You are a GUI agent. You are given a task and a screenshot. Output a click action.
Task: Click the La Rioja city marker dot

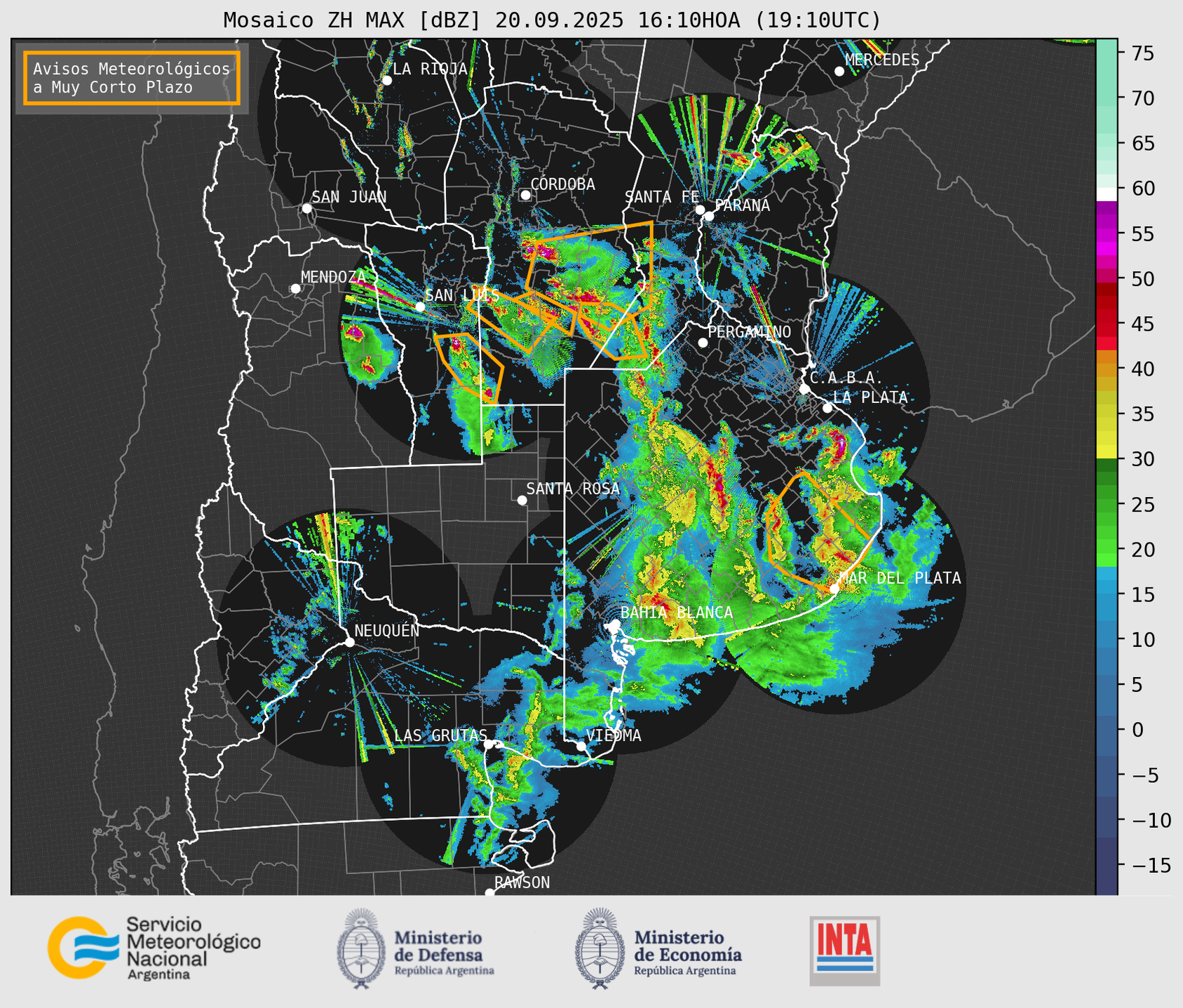point(386,81)
